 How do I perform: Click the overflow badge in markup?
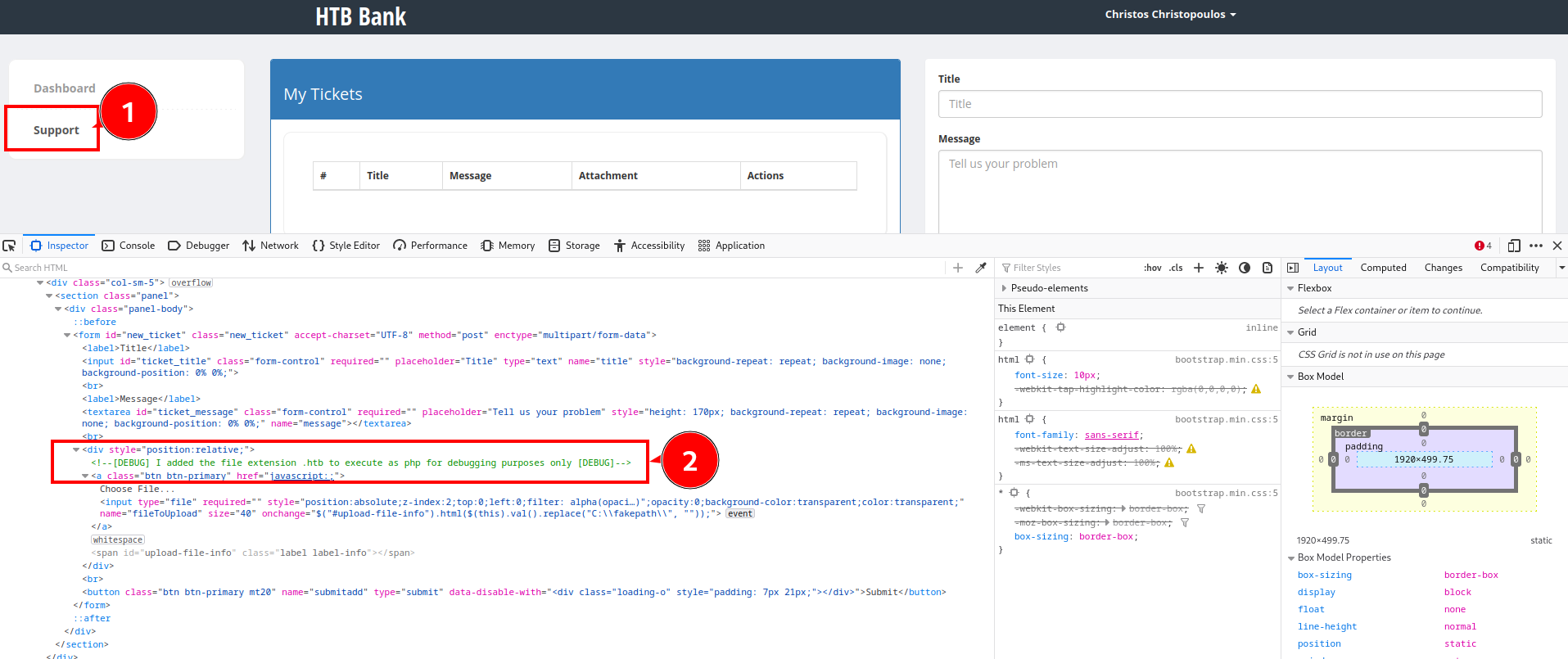[x=192, y=282]
